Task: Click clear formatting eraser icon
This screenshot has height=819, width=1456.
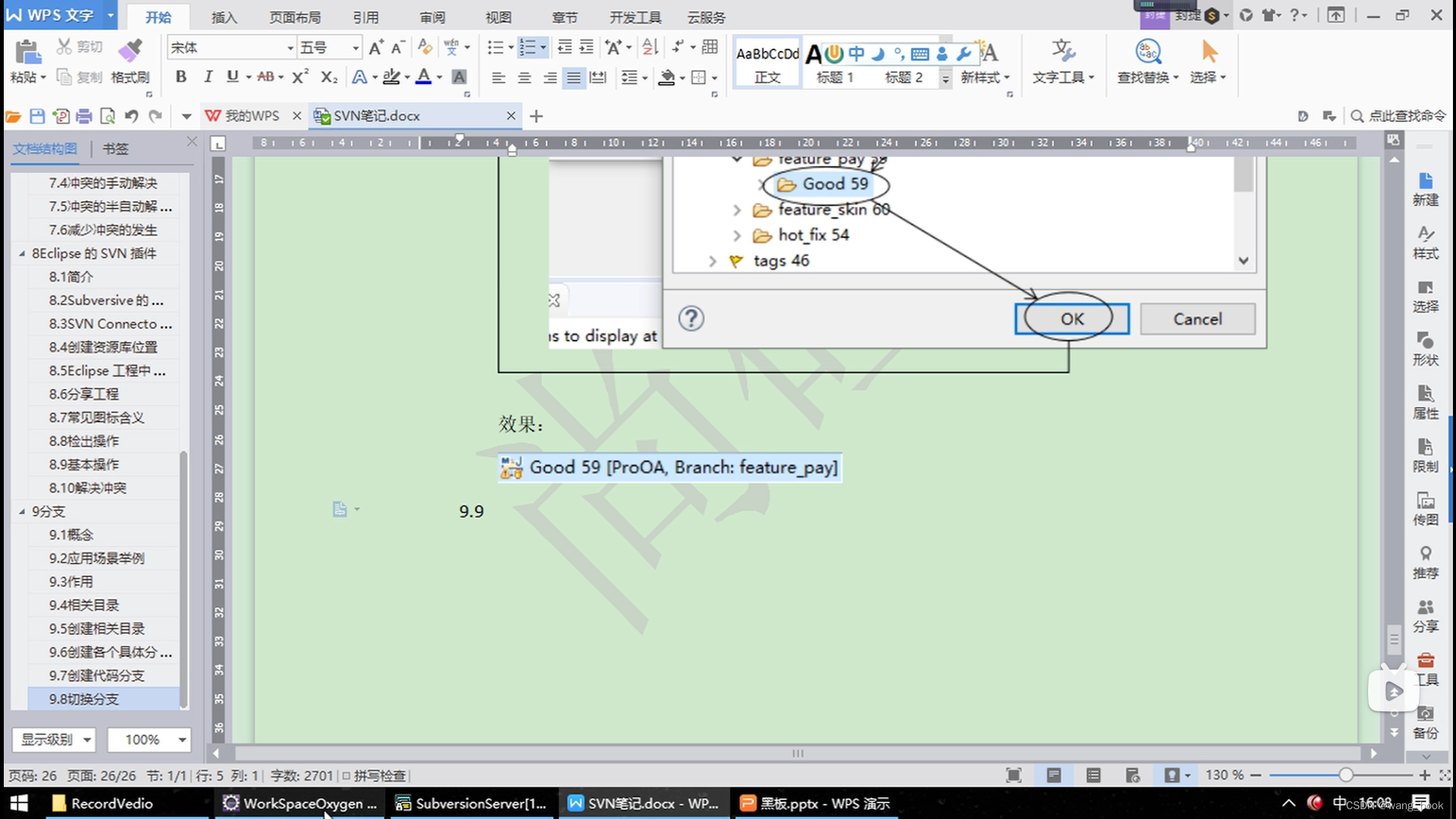Action: pyautogui.click(x=425, y=48)
